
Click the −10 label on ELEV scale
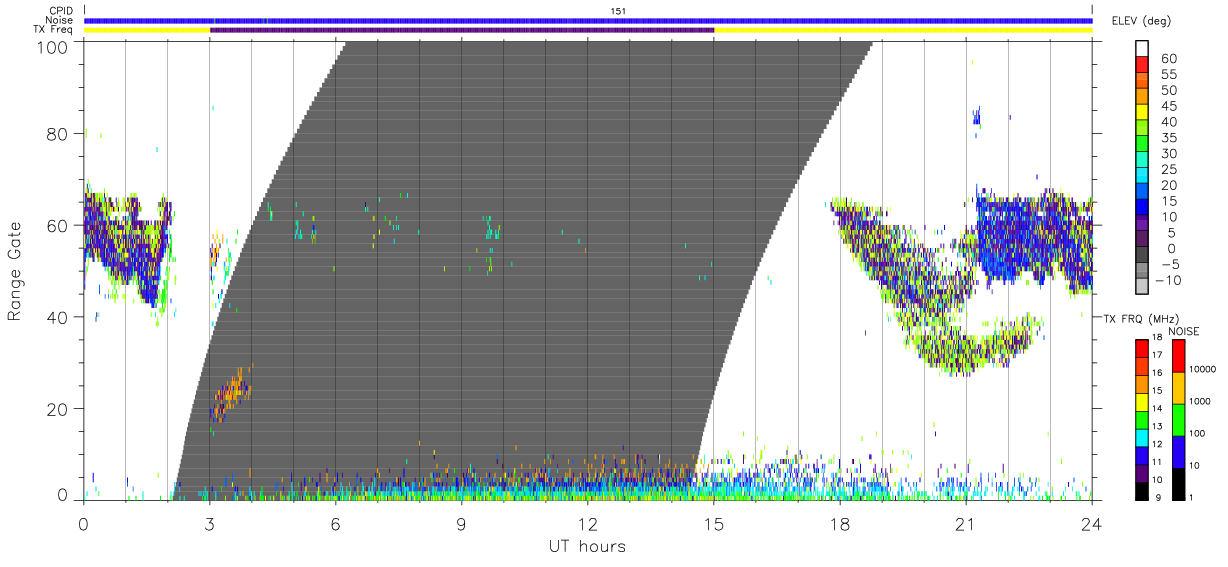tap(1167, 281)
